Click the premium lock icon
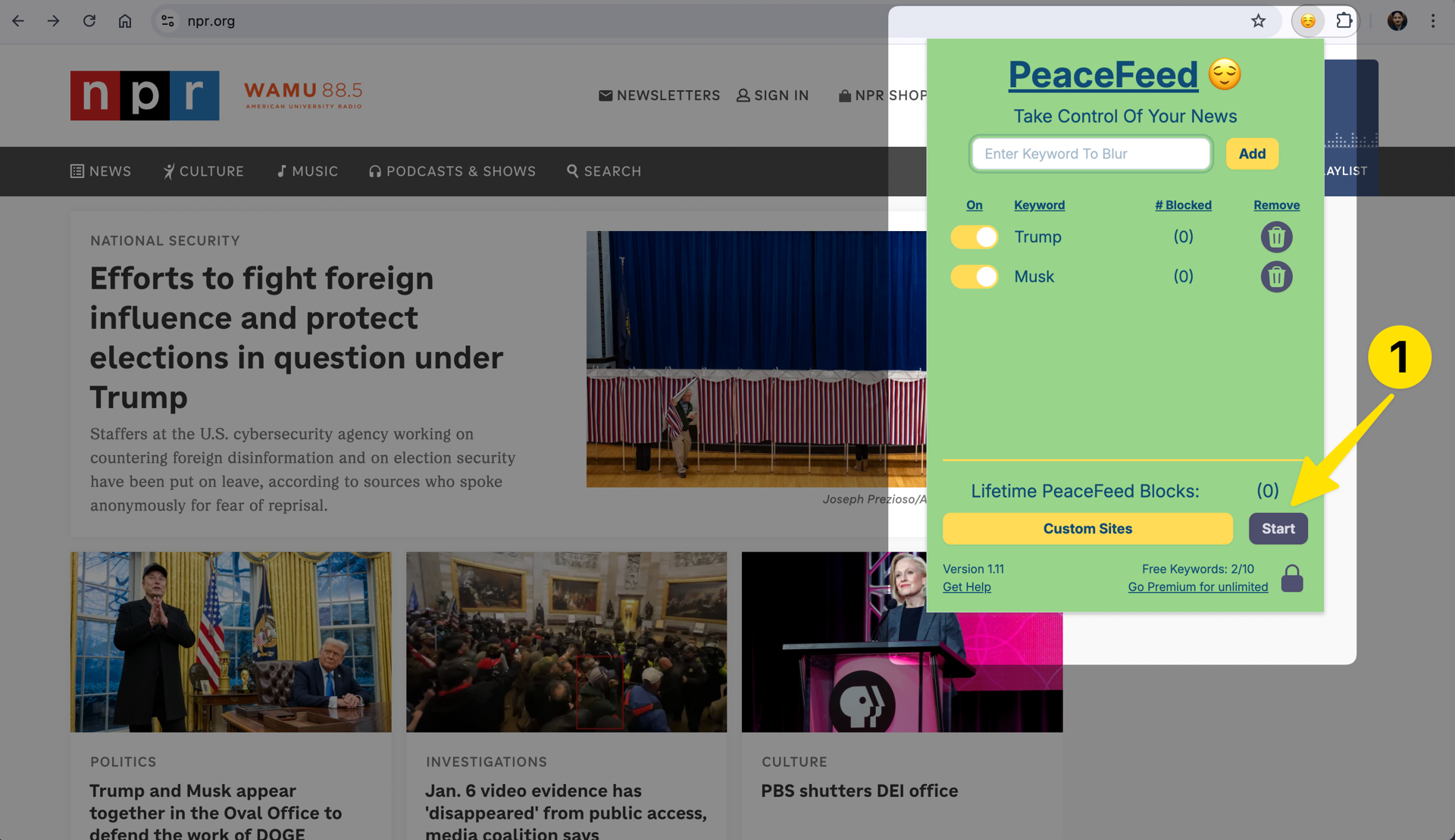 point(1292,579)
